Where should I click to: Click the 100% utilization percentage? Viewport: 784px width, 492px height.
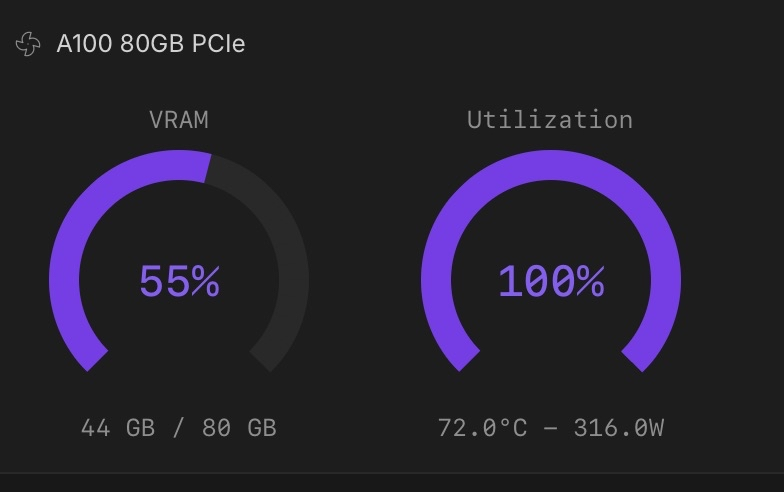click(x=550, y=282)
